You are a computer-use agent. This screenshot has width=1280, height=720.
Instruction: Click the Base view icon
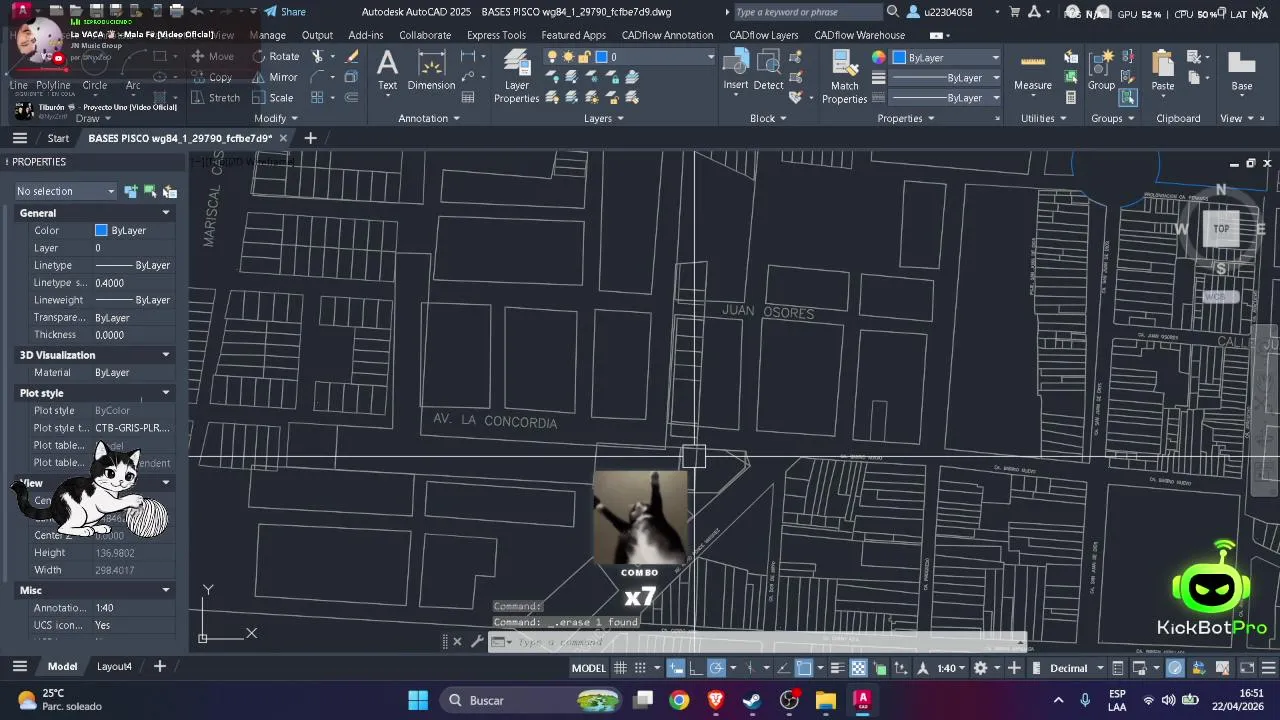coord(1242,72)
